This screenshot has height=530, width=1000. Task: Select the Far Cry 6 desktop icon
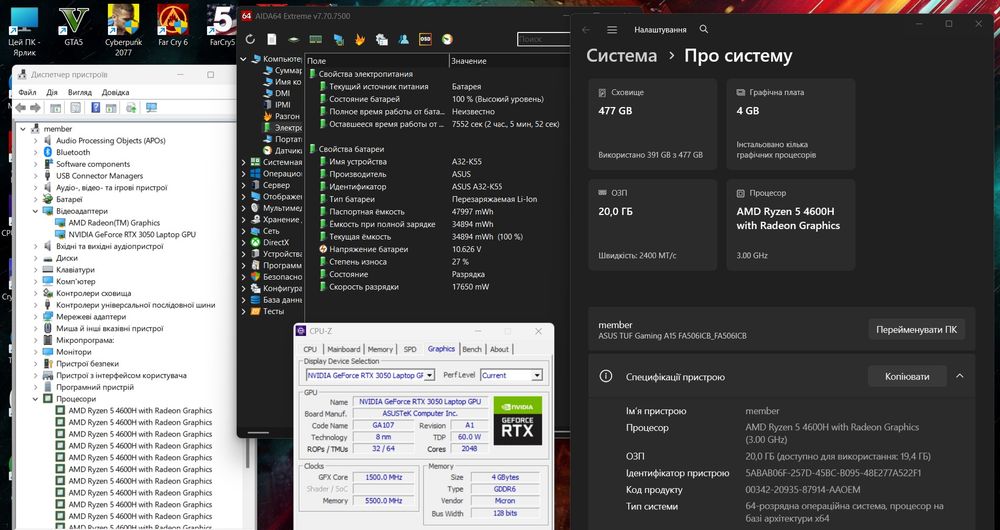tap(173, 26)
